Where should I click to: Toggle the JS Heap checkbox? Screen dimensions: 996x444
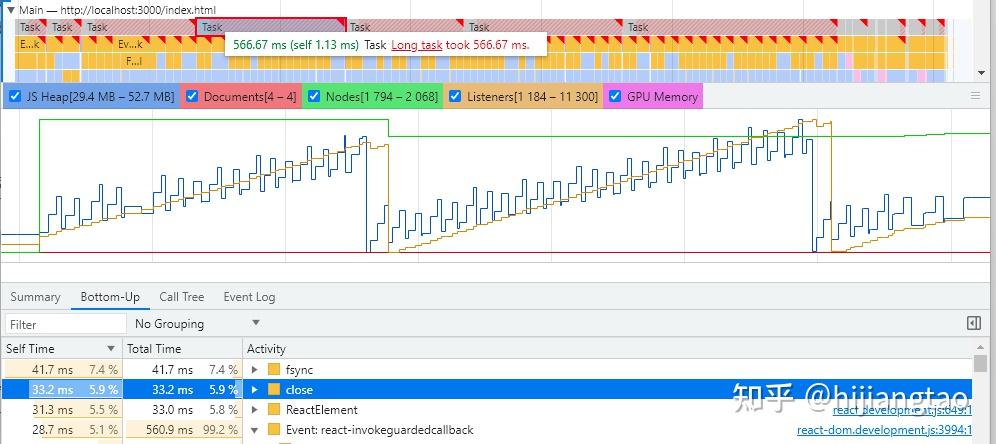[x=15, y=97]
